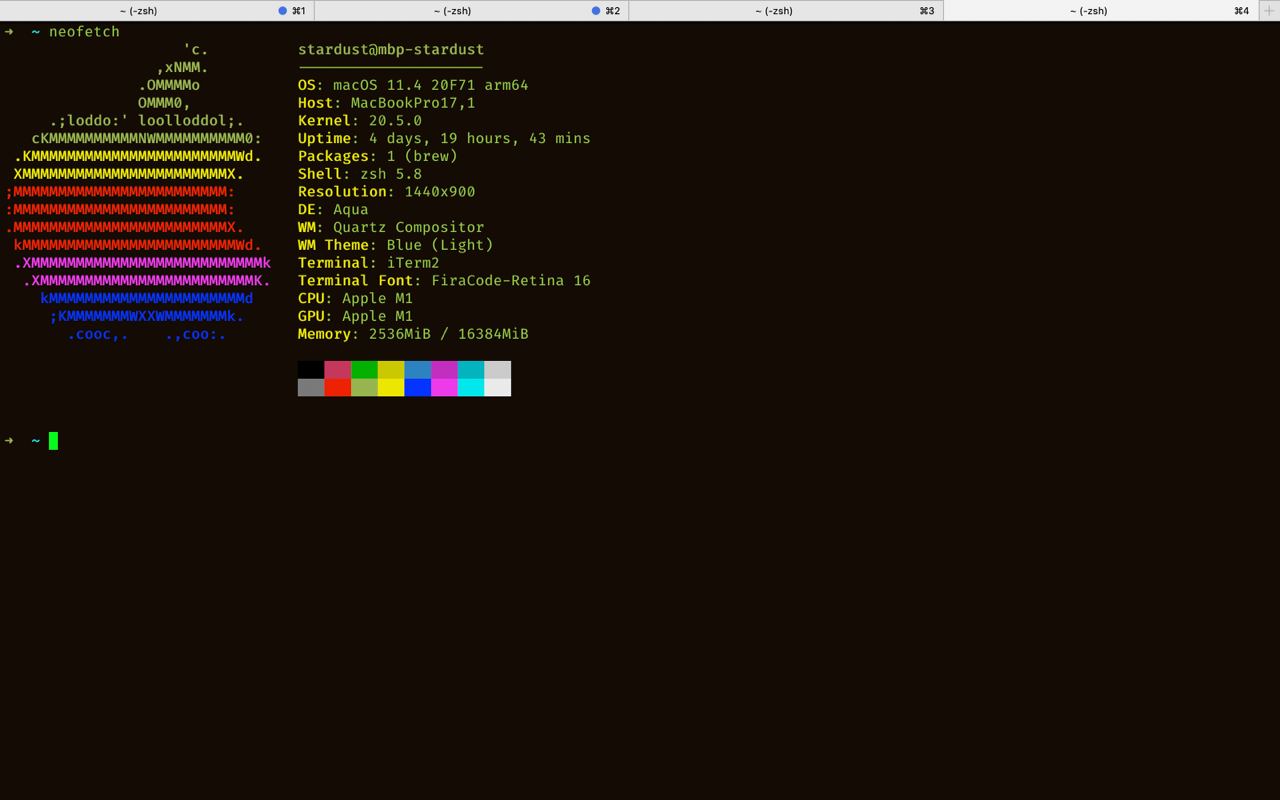Click the blue activity dot on tab ⌘1
The height and width of the screenshot is (800, 1280).
coord(283,11)
